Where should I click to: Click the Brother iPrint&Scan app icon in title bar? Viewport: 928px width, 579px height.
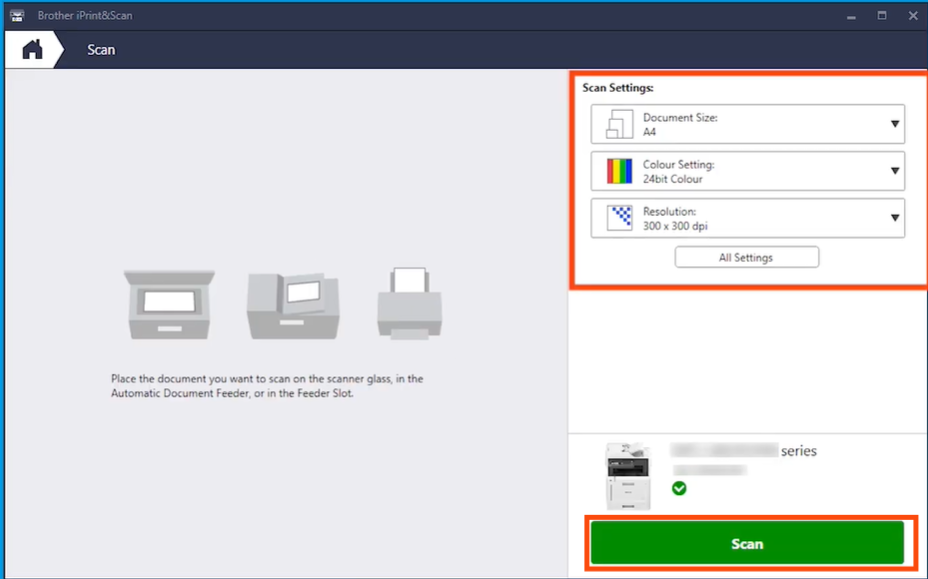17,15
